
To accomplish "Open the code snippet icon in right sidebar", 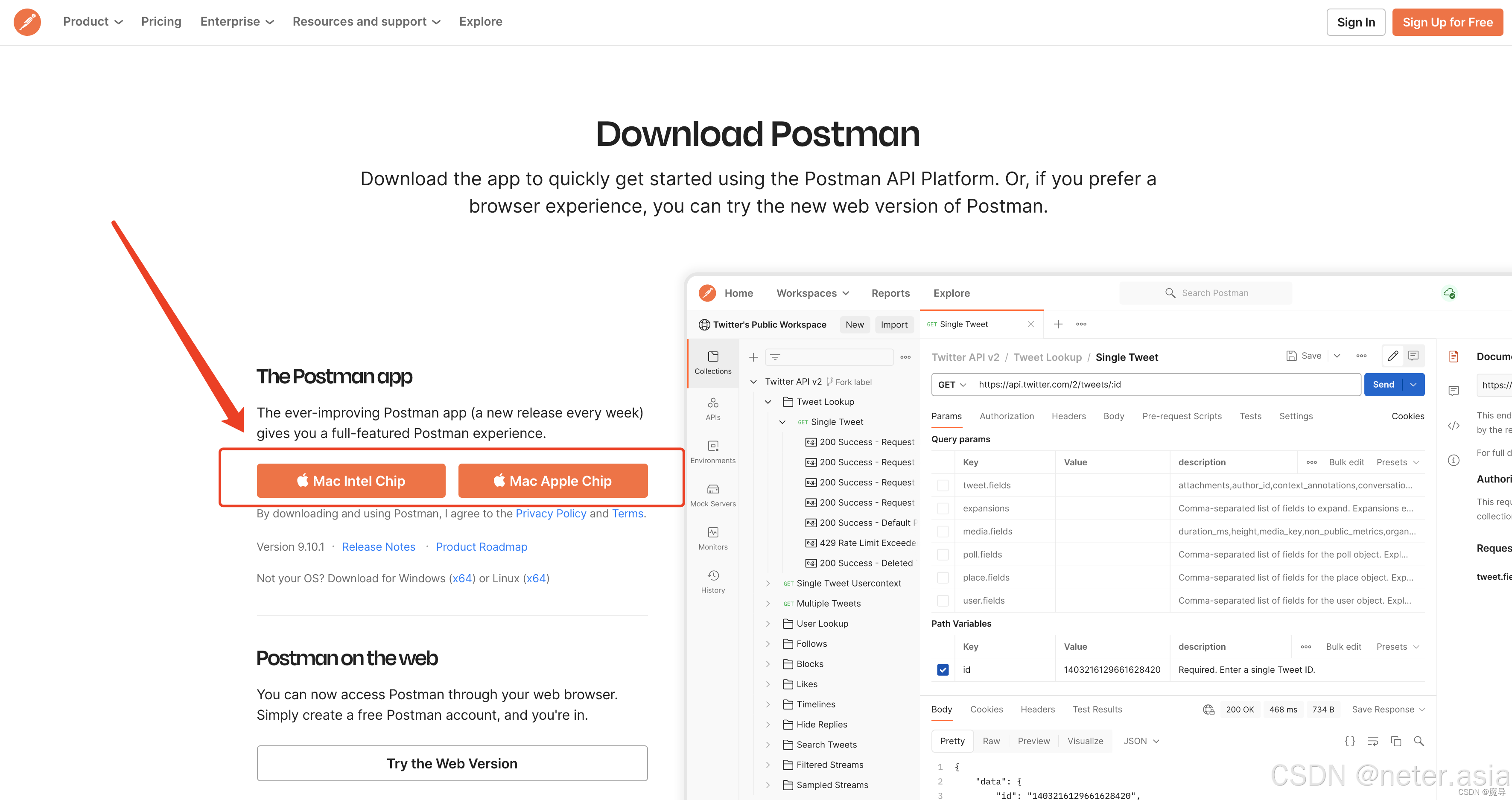I will click(1453, 426).
